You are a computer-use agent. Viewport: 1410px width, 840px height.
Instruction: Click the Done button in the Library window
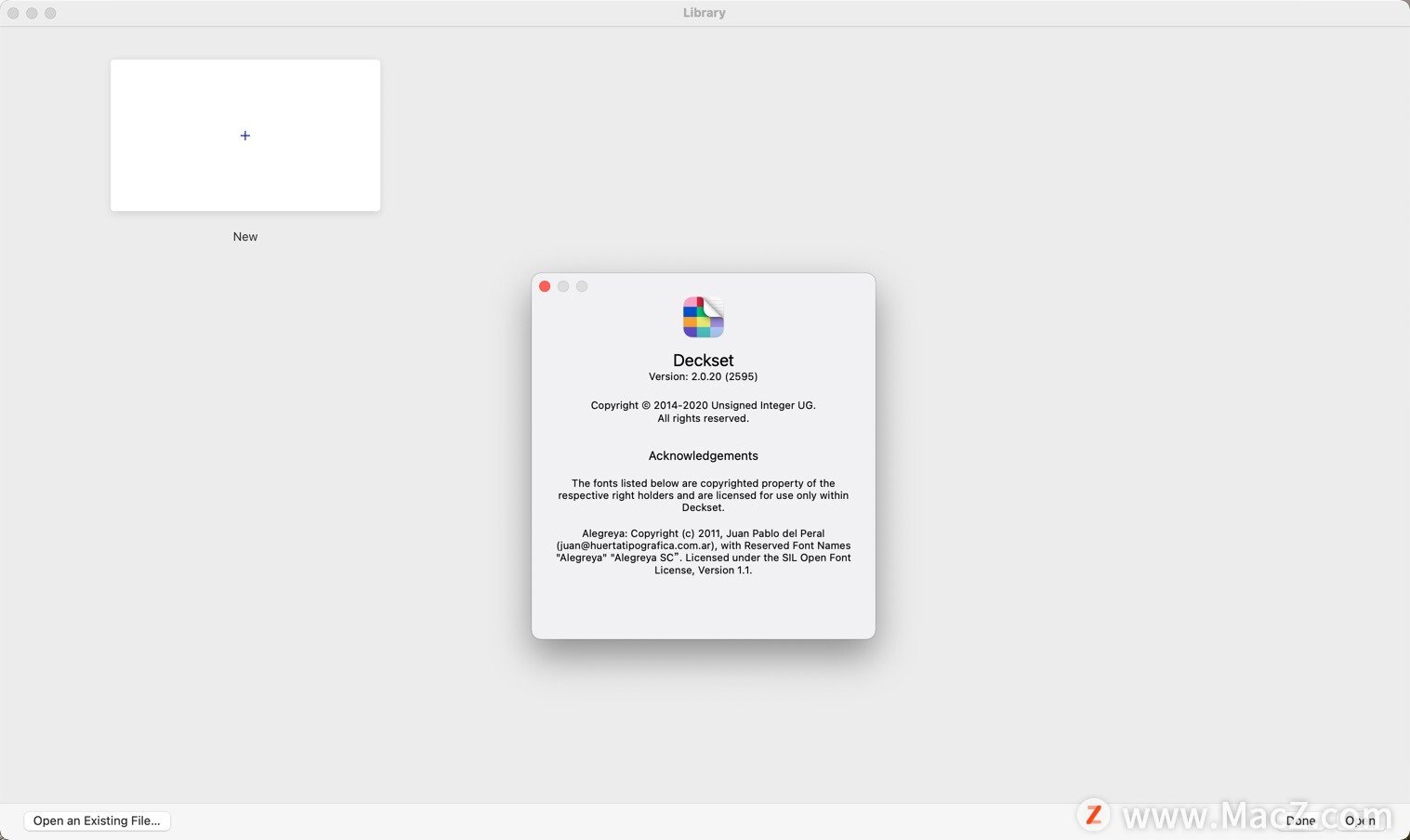[x=1300, y=820]
